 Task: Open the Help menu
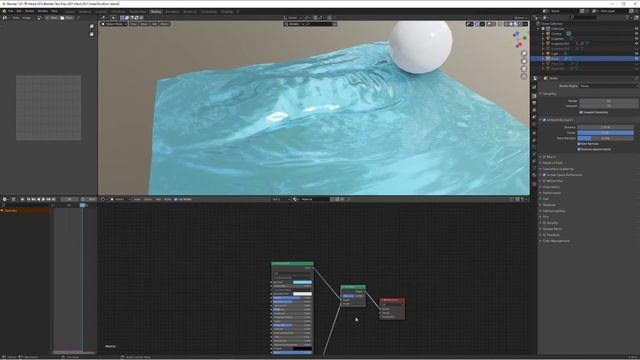tap(54, 11)
